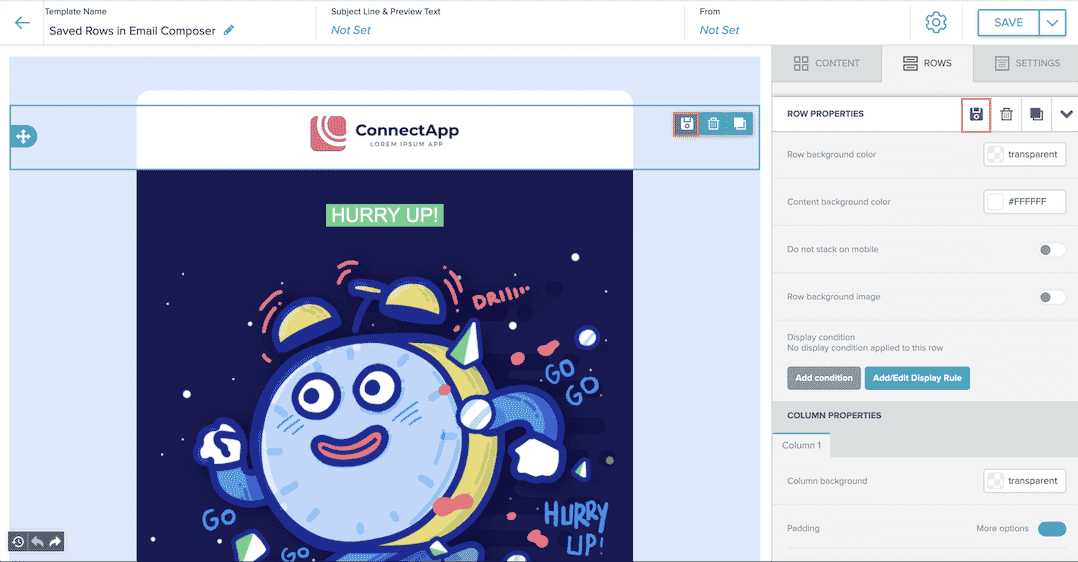
Task: Click trash icon on canvas row toolbar
Action: 713,124
